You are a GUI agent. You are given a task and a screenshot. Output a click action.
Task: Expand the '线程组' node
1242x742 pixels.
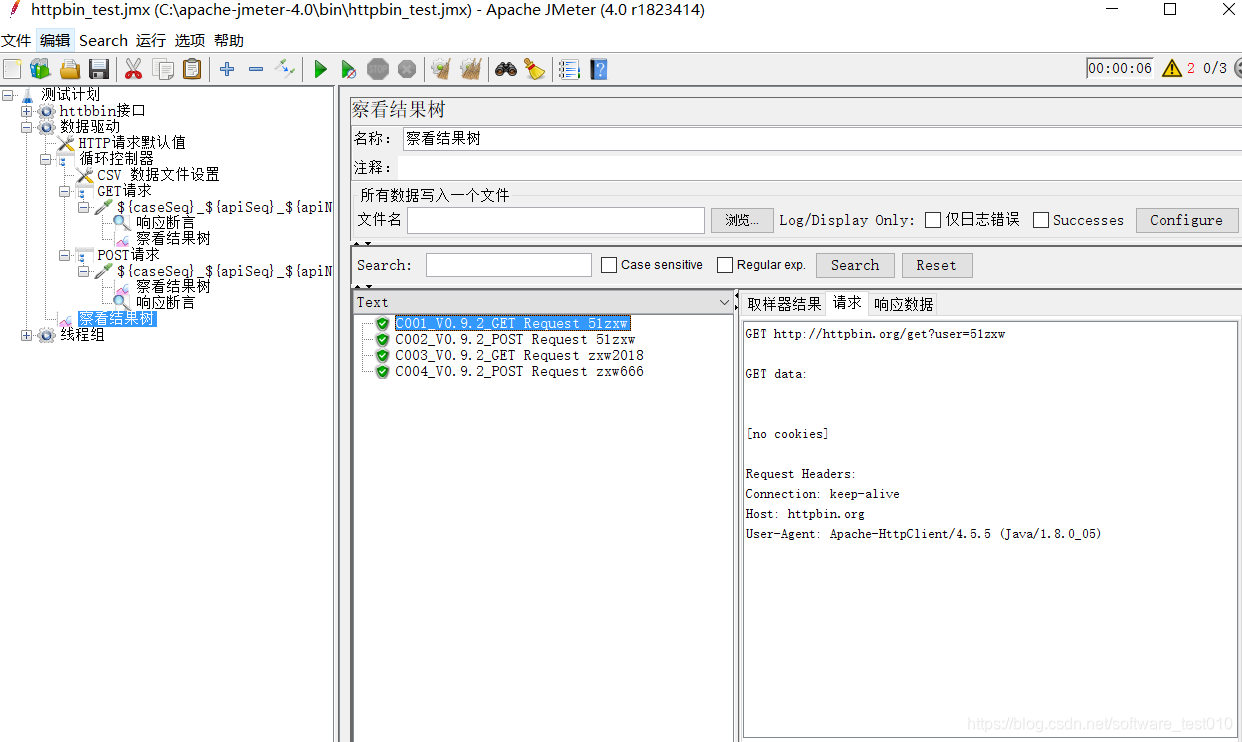click(x=27, y=335)
